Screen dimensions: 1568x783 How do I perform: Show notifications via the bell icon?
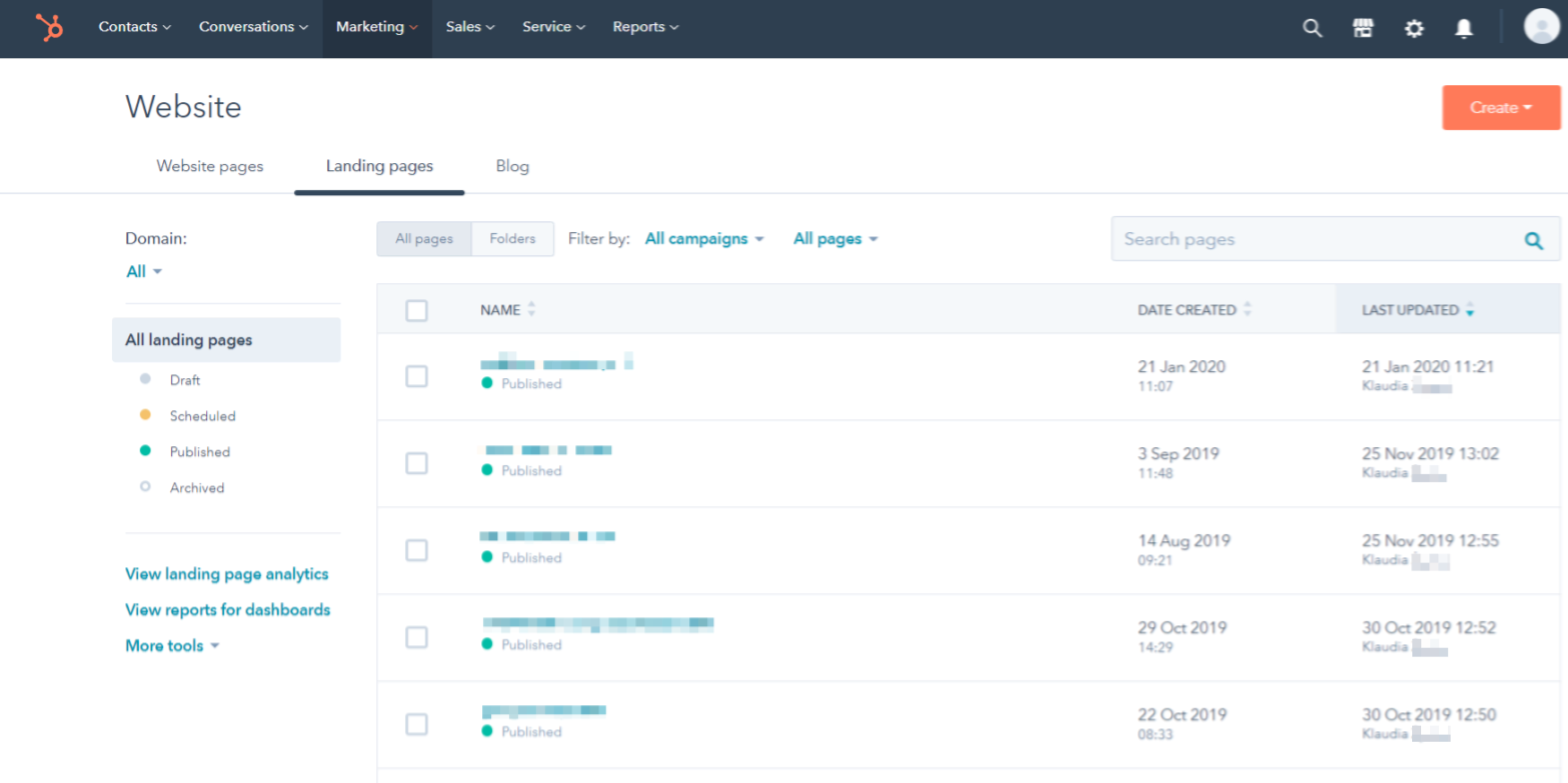[x=1464, y=29]
